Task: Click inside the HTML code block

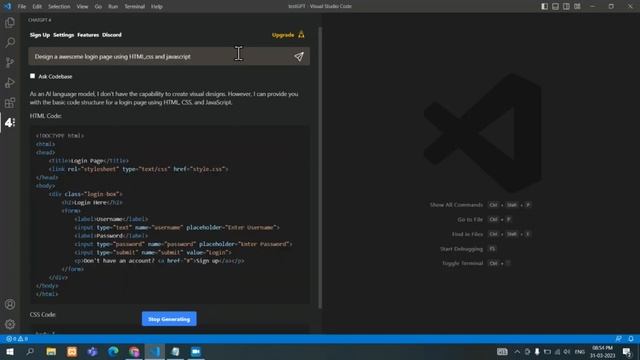Action: click(x=170, y=214)
